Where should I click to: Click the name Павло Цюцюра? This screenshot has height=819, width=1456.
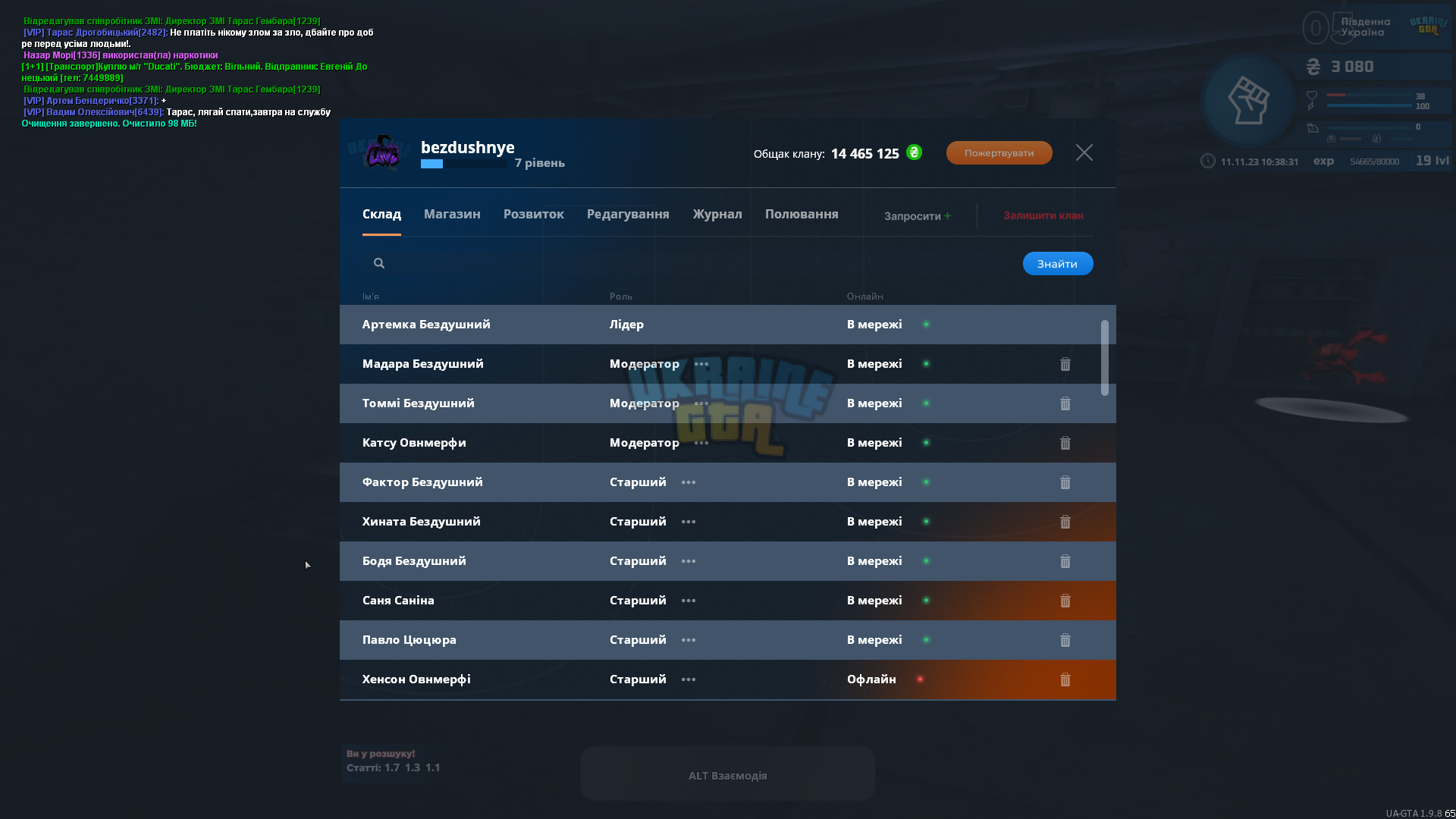tap(409, 640)
